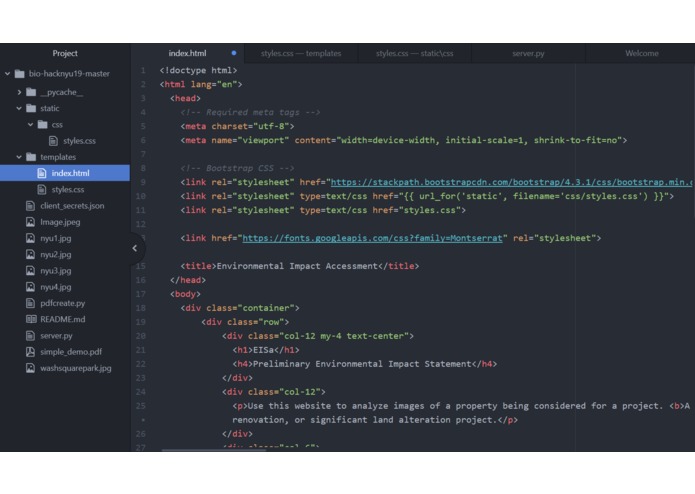The image size is (695, 494).
Task: Open pdfcreate.py from the tree
Action: pos(62,303)
